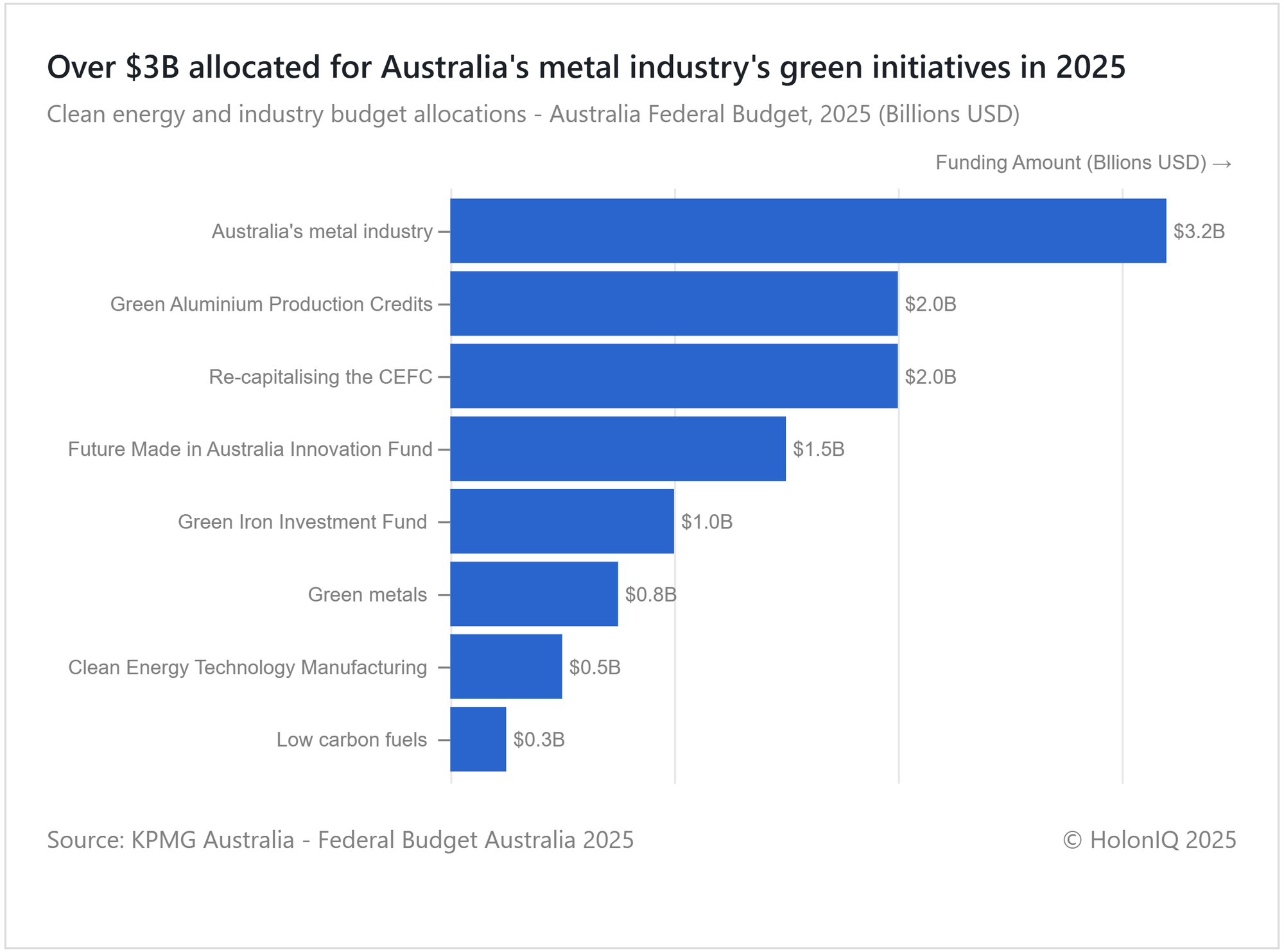Click the Low carbon fuels bar
The width and height of the screenshot is (1284, 952).
click(478, 739)
